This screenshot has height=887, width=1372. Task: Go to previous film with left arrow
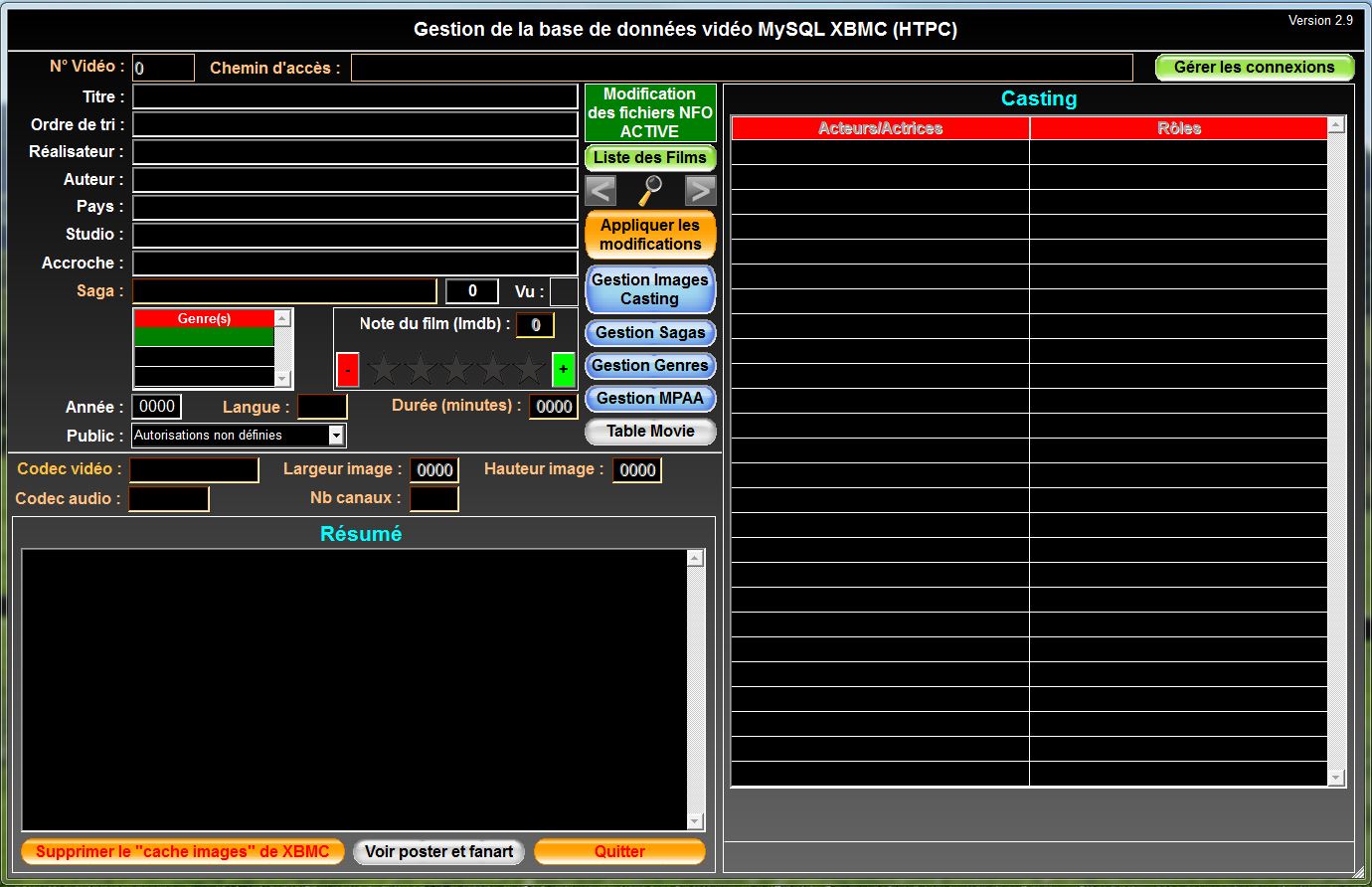click(600, 190)
